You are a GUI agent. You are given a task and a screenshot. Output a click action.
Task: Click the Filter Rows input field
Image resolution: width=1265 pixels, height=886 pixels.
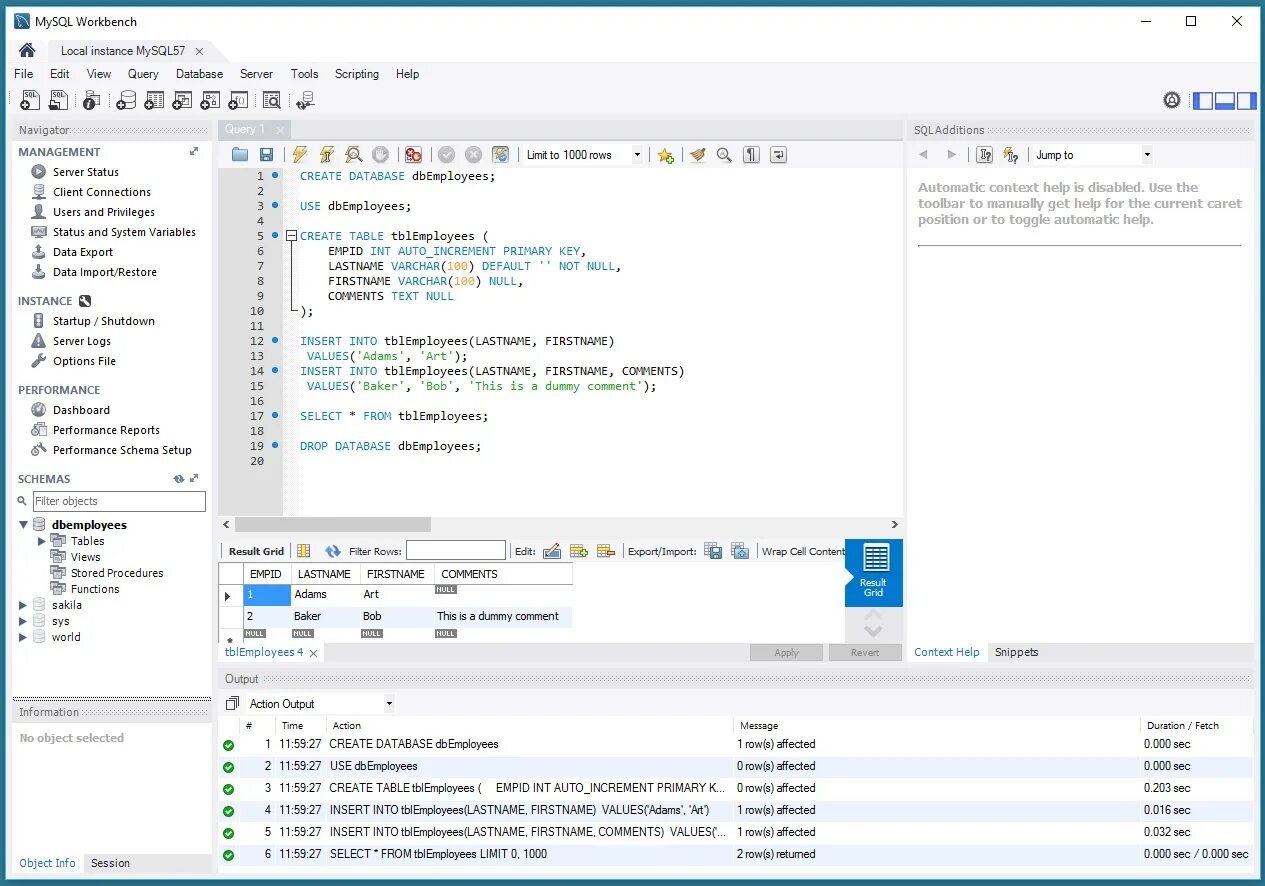coord(456,551)
